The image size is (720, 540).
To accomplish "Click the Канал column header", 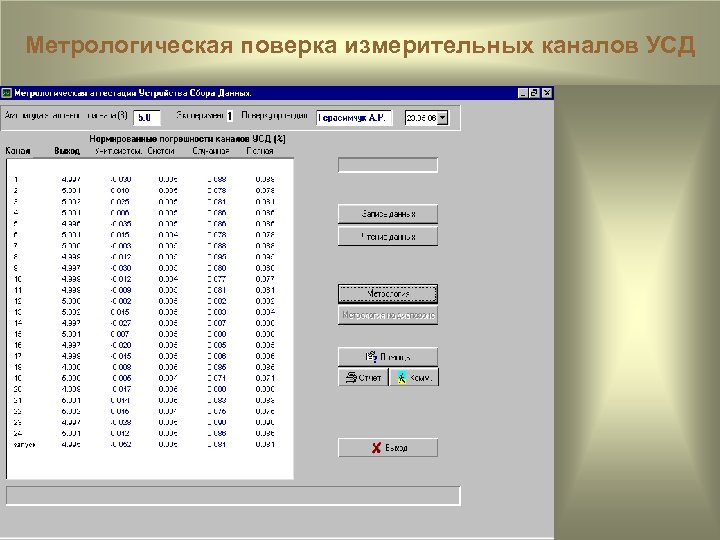I will coord(18,151).
